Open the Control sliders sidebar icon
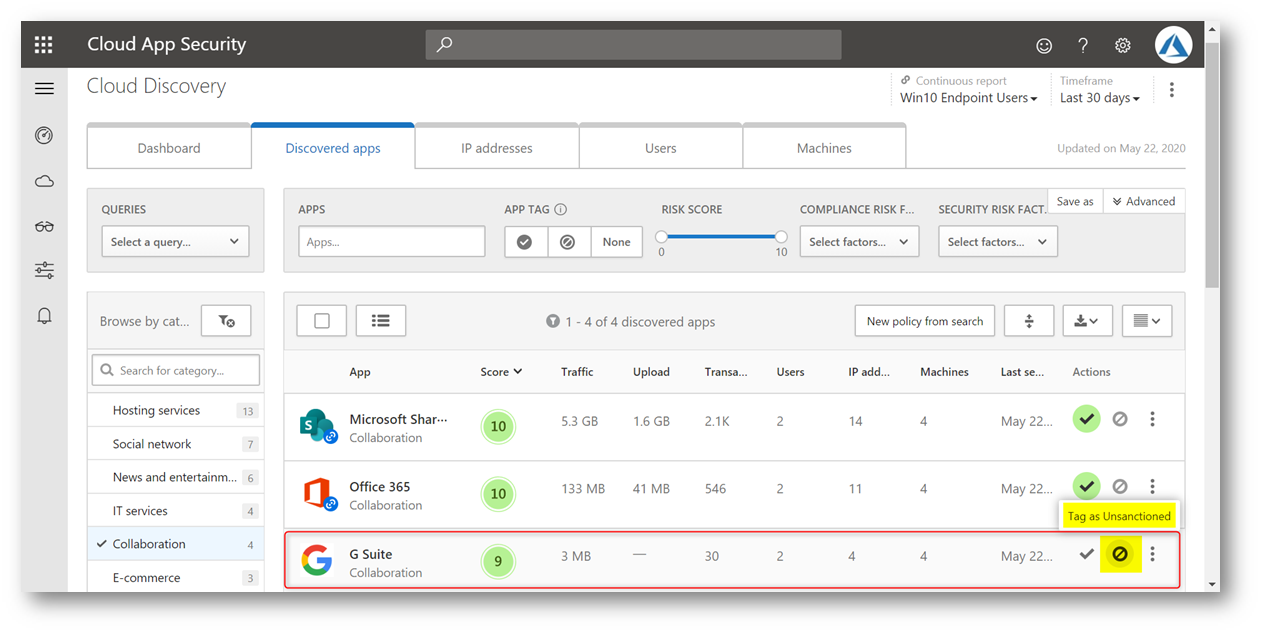Viewport: 1262px width, 634px height. click(x=44, y=270)
